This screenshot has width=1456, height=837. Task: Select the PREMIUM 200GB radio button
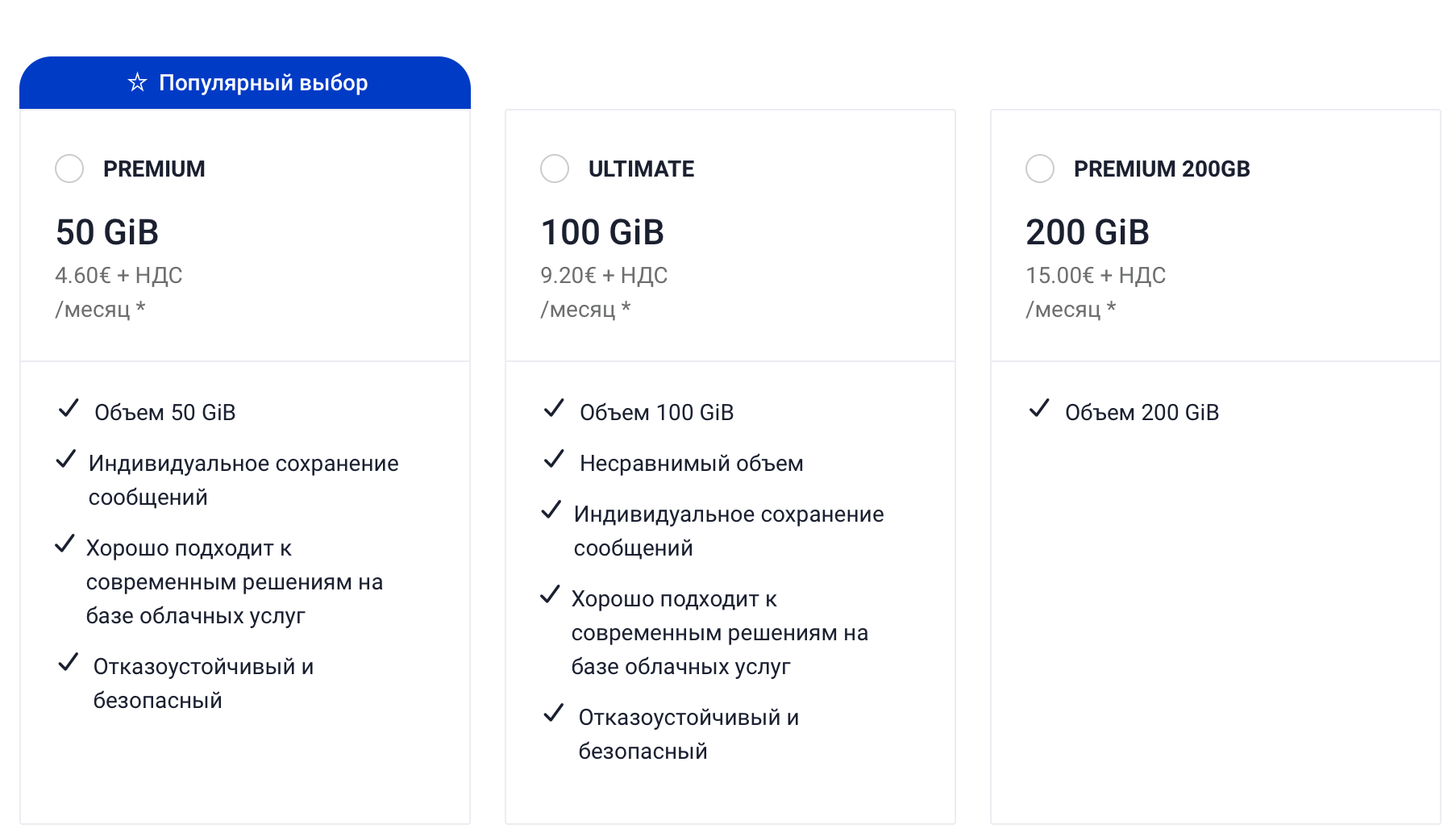(1040, 169)
